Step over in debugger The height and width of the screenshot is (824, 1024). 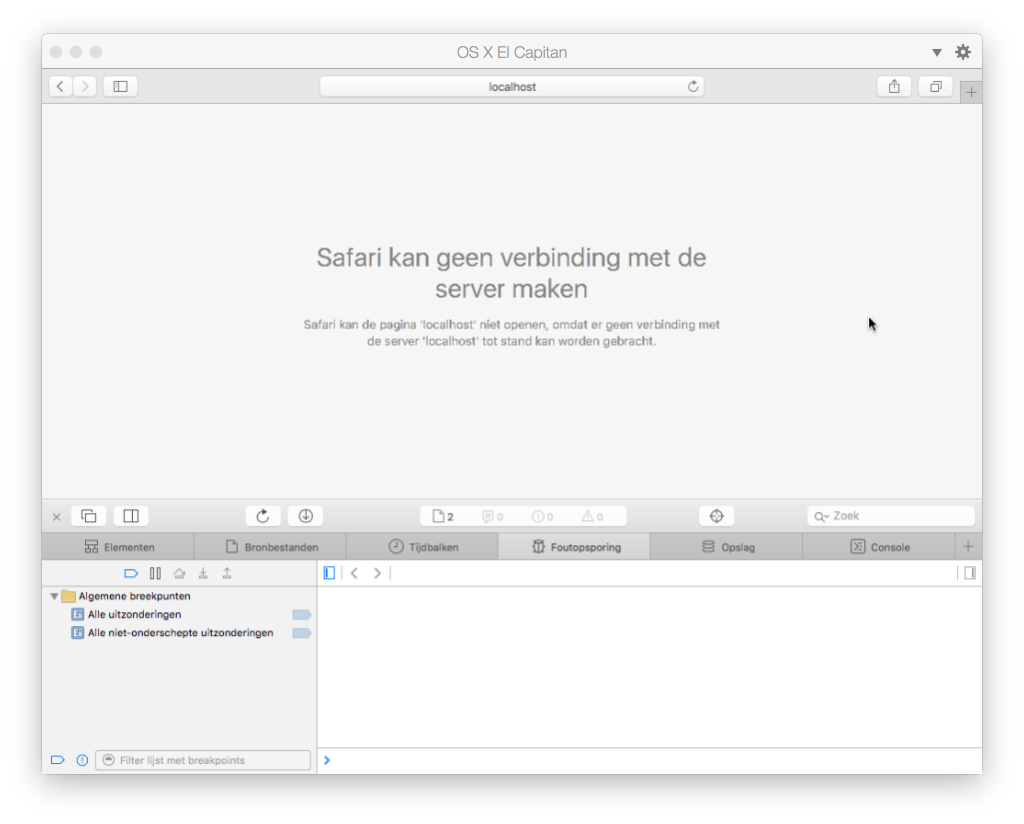tap(179, 573)
